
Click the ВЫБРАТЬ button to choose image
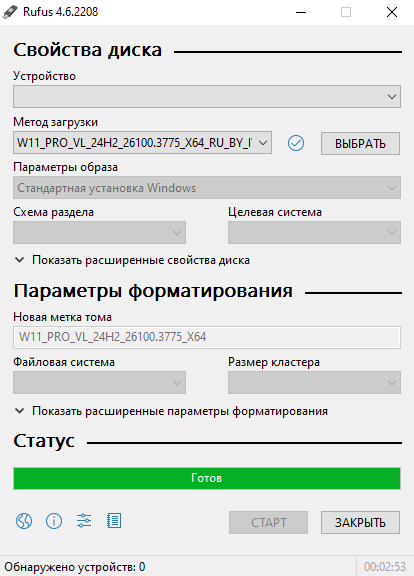(360, 143)
